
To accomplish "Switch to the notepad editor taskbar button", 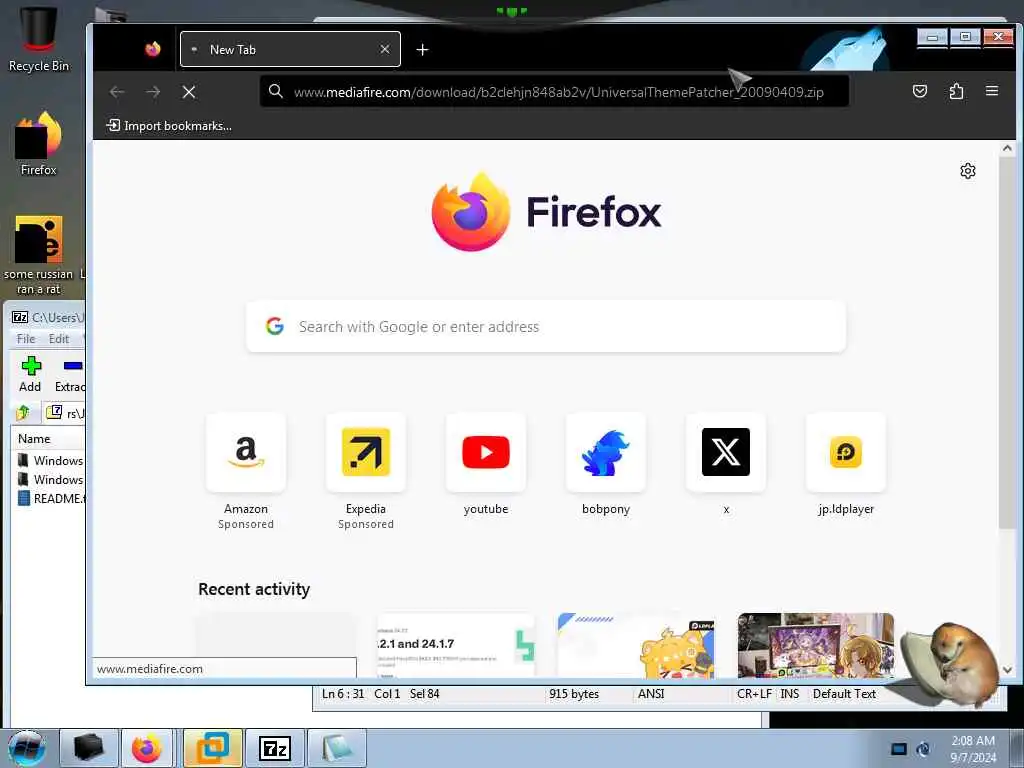I will pyautogui.click(x=336, y=748).
